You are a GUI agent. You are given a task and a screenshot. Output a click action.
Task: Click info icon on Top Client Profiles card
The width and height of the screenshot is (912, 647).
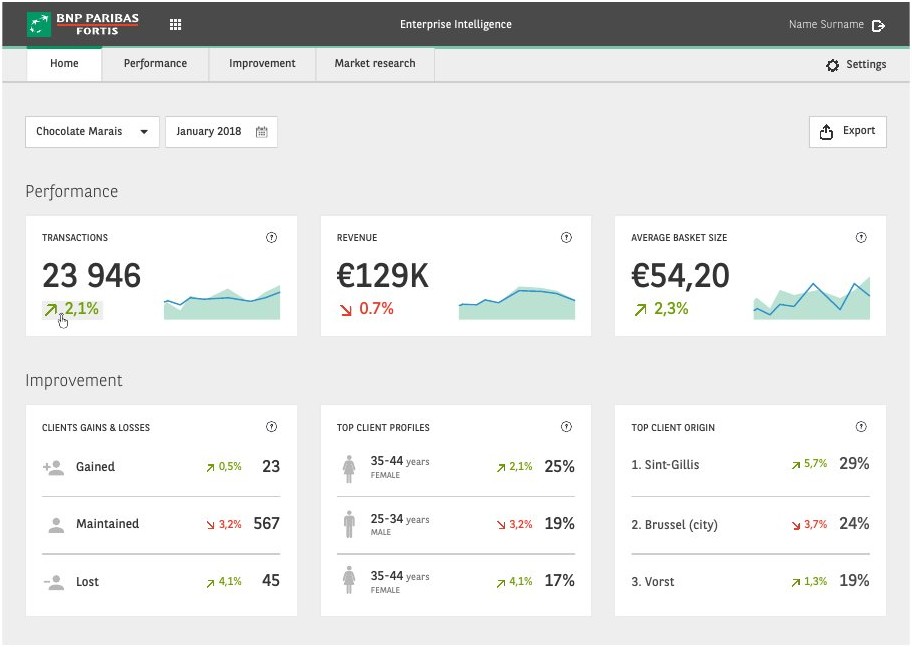566,426
